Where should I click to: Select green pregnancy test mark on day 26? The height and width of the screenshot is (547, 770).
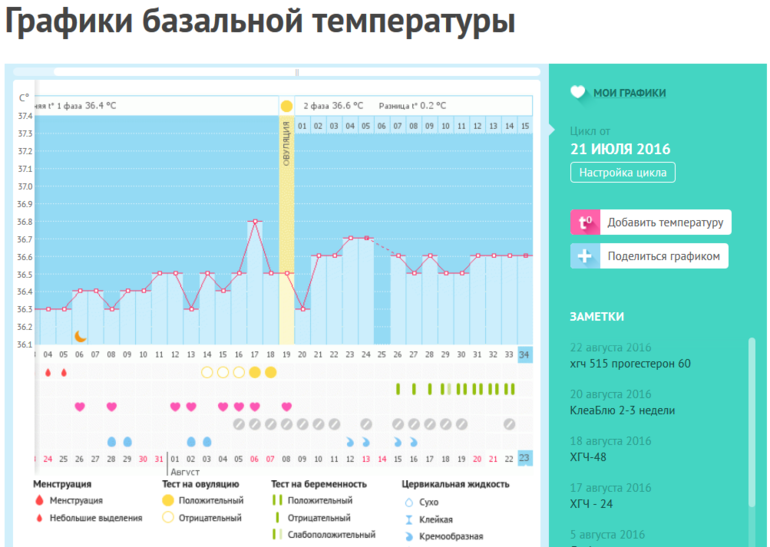pyautogui.click(x=397, y=389)
